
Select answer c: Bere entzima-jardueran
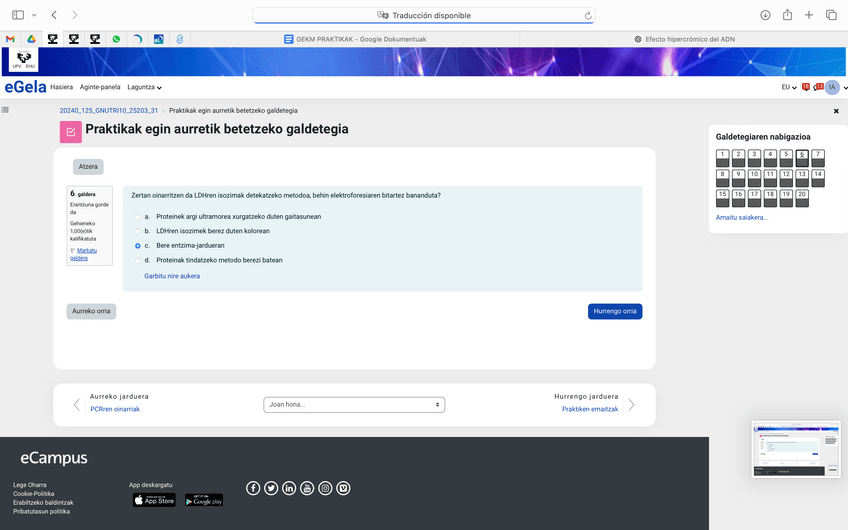(x=138, y=246)
